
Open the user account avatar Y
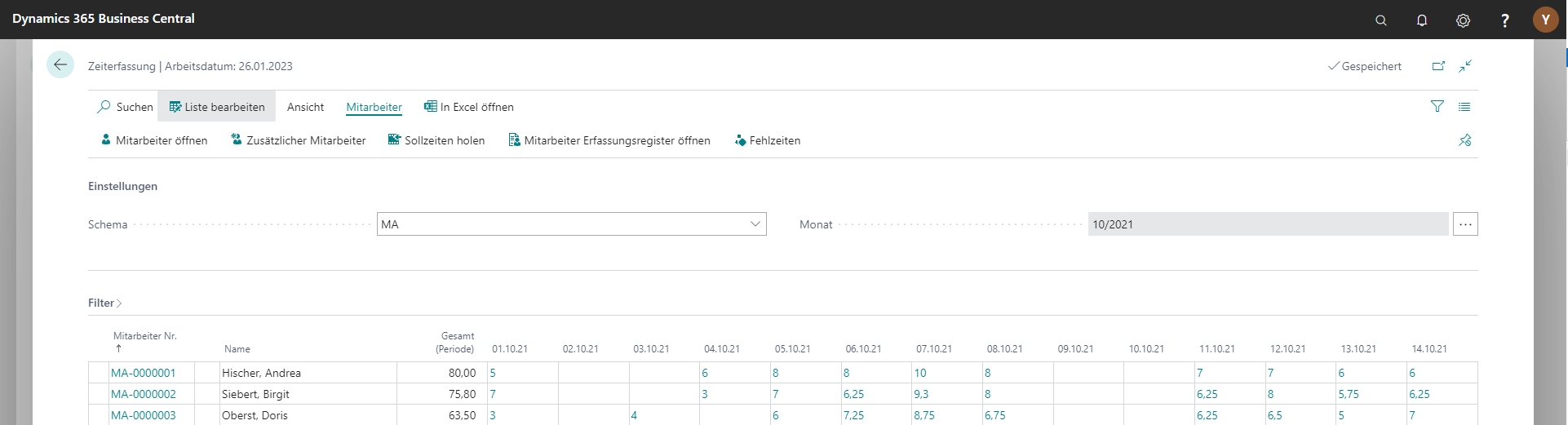1545,20
